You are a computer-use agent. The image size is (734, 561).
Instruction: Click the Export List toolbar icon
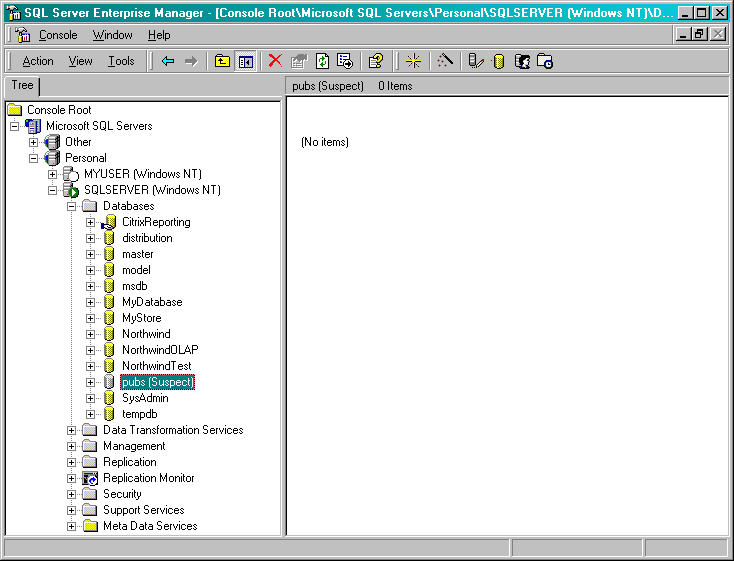pos(345,61)
